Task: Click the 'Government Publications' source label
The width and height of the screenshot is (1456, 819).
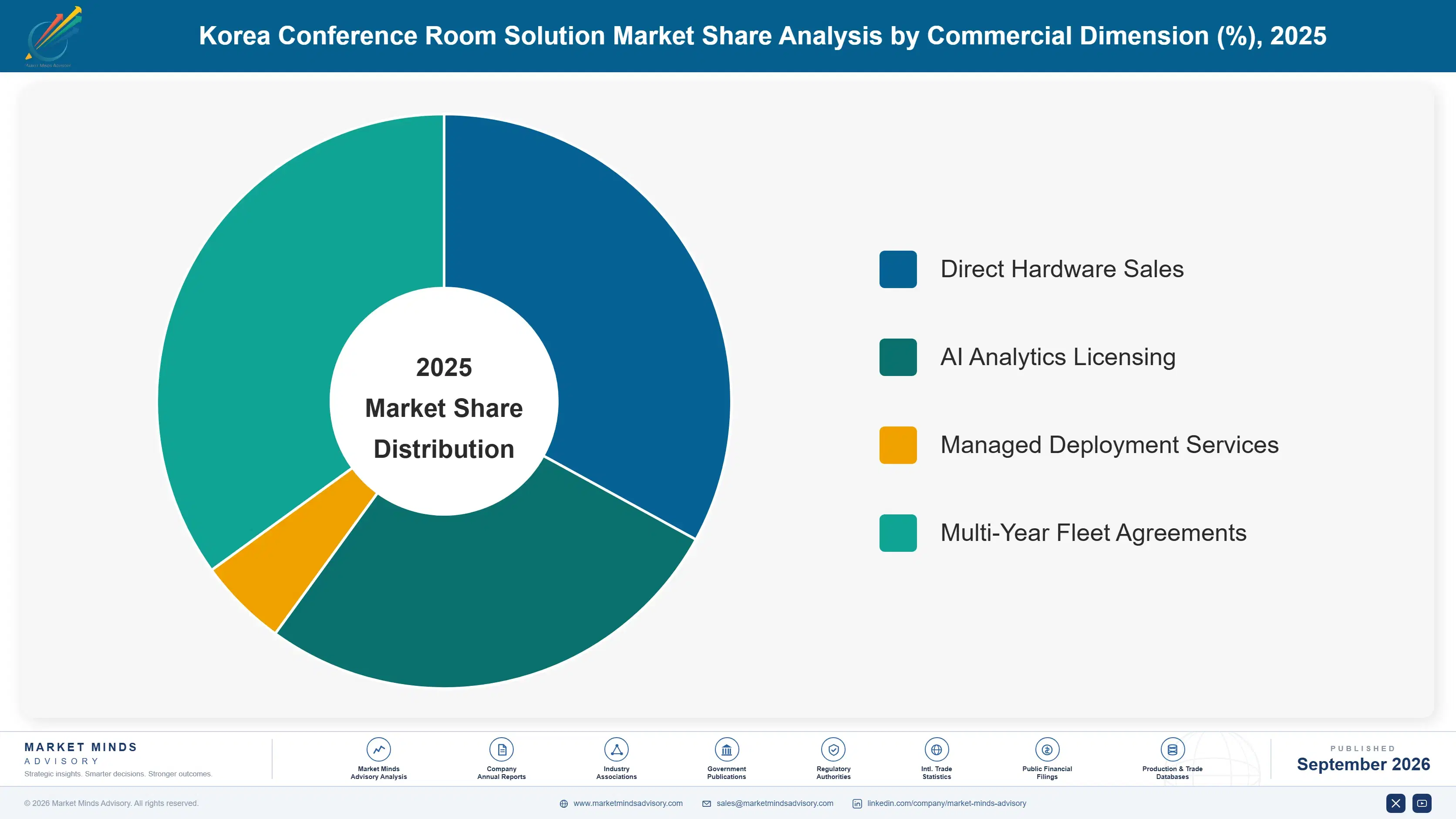Action: (x=726, y=773)
